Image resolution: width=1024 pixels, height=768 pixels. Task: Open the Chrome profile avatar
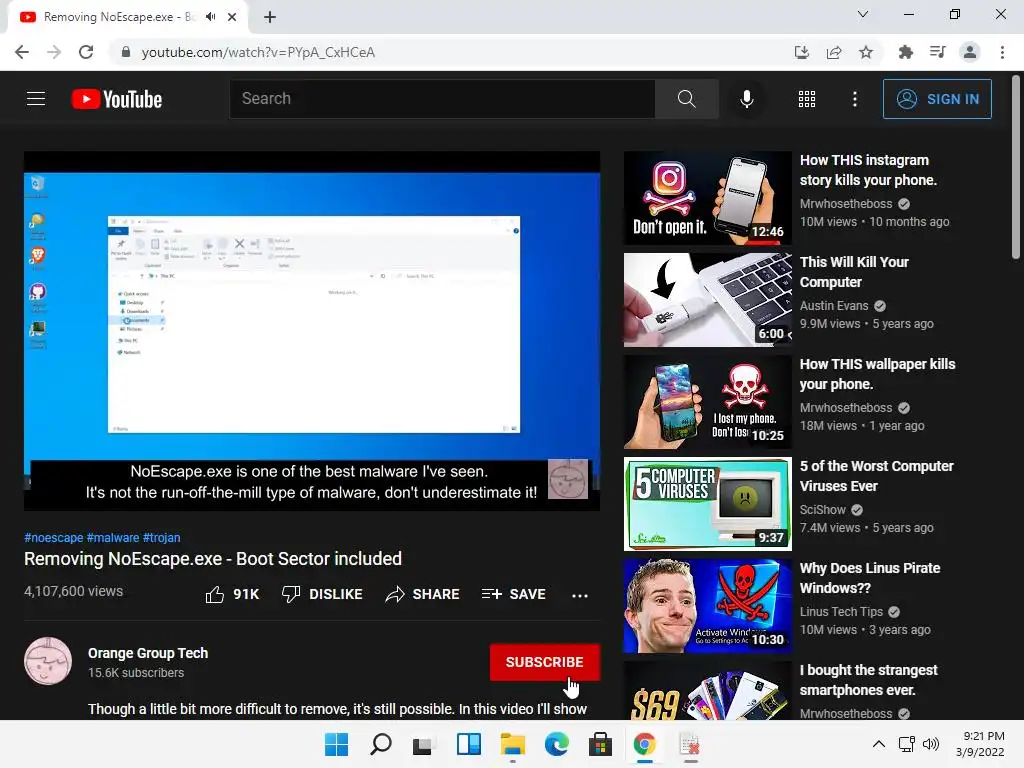click(970, 52)
